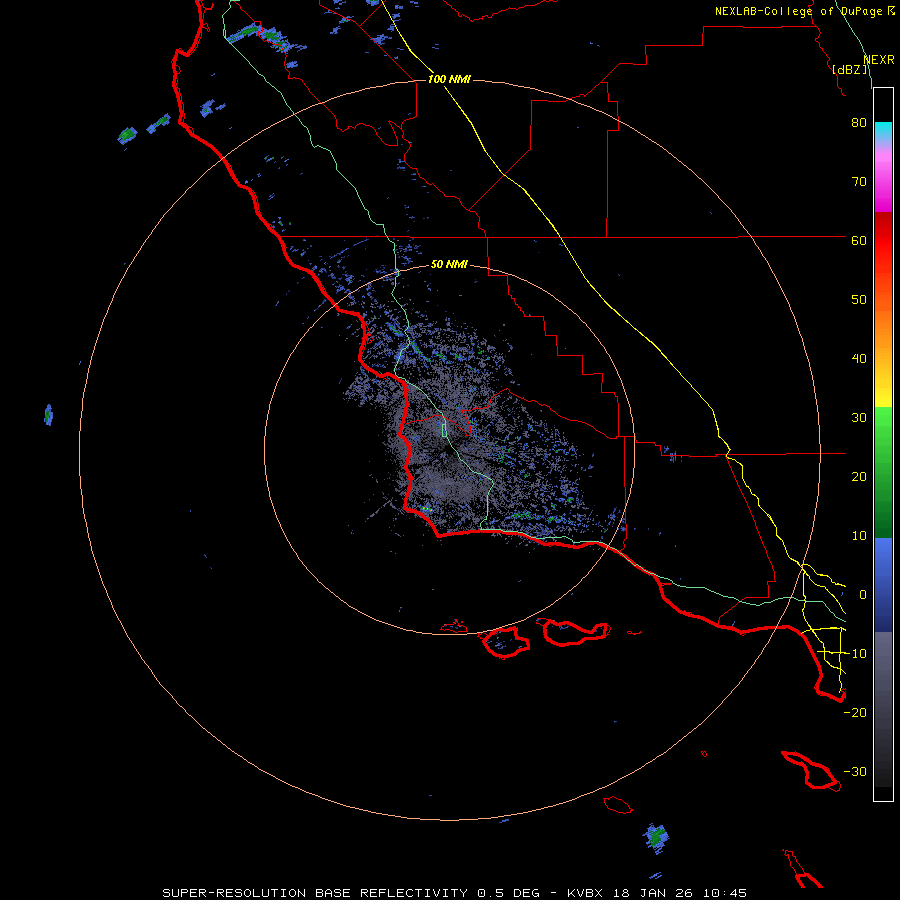
Task: Click the "0.5 DEG" elevation angle in the caption
Action: pos(509,893)
